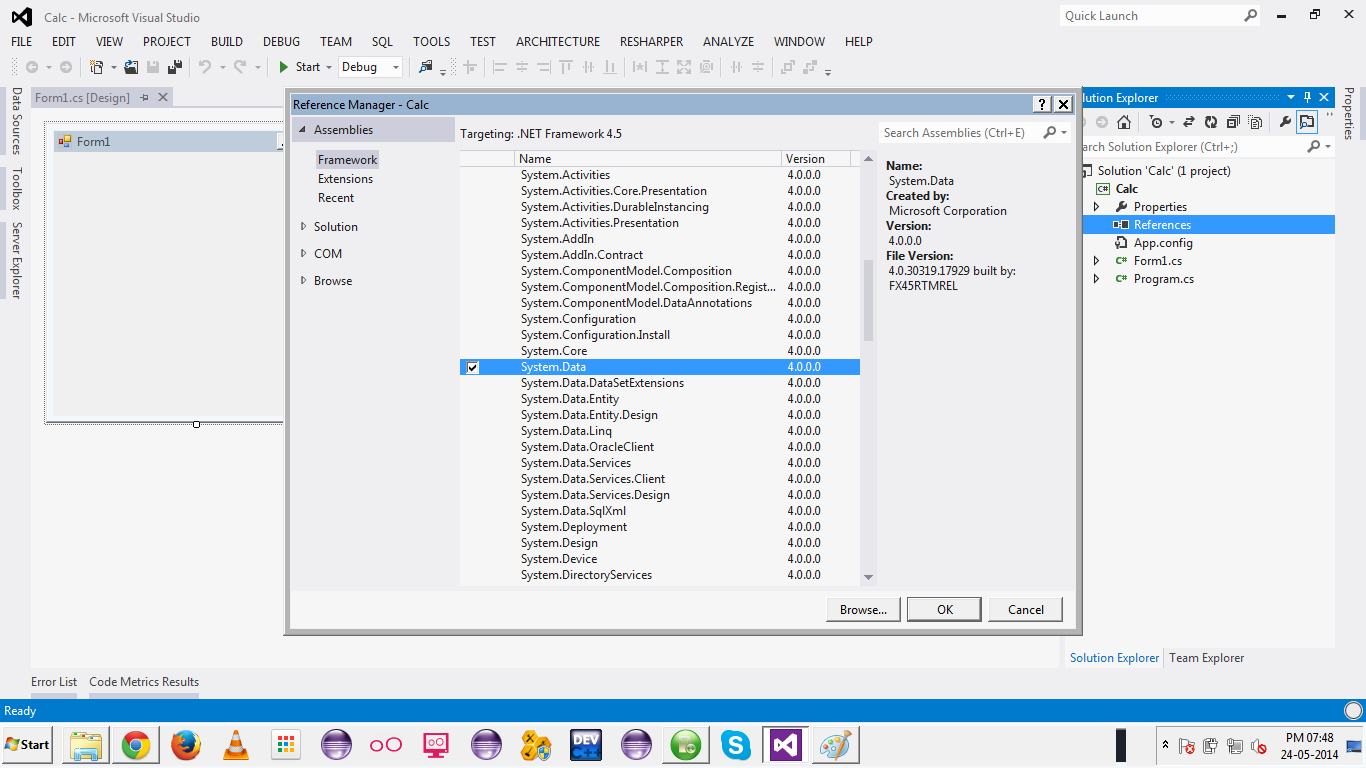The height and width of the screenshot is (768, 1366).
Task: Select Recent under Assemblies
Action: (x=336, y=198)
